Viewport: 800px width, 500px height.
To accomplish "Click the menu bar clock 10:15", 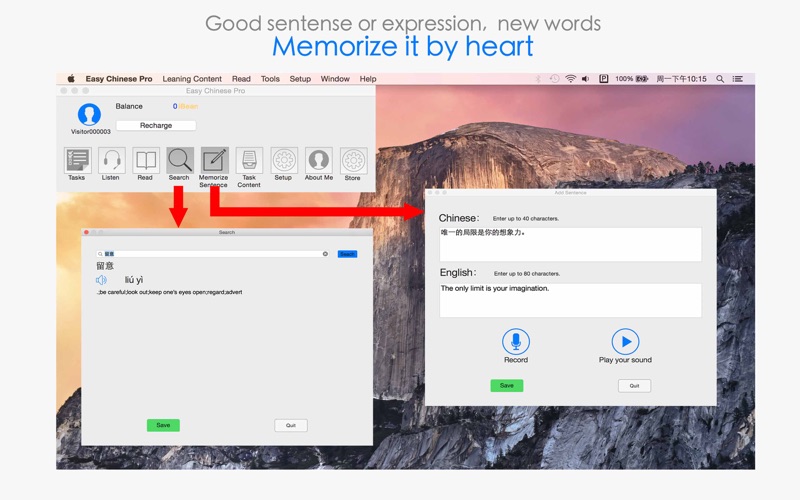I will pos(681,79).
